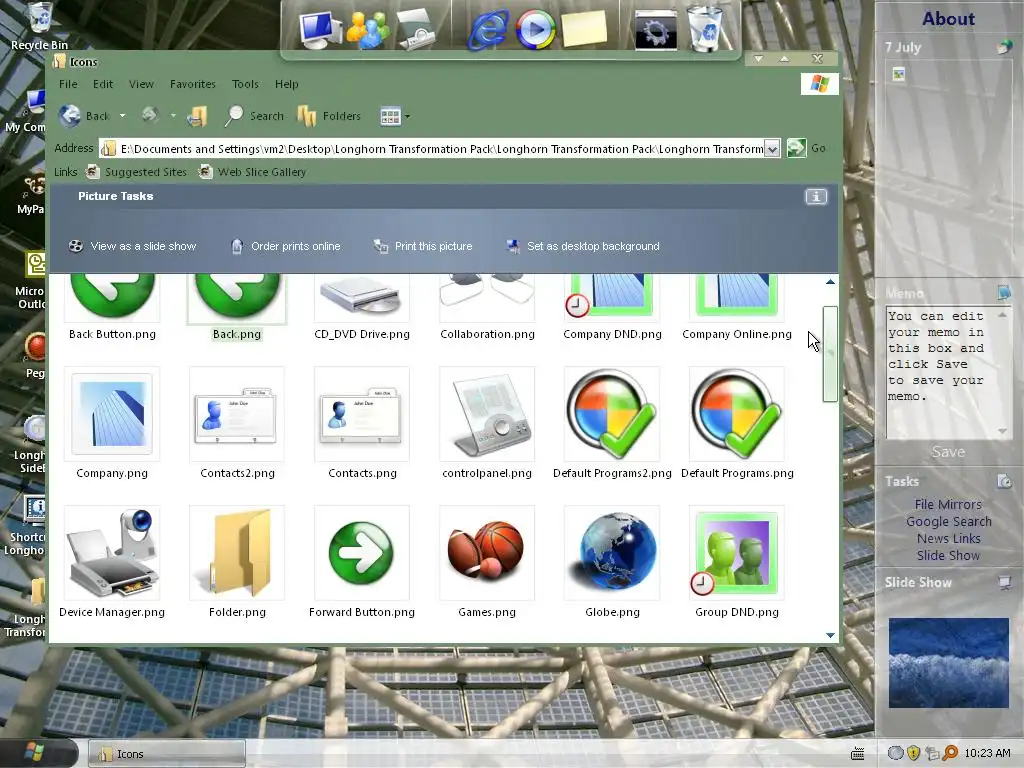Viewport: 1024px width, 768px height.
Task: Select the Contacts2.png file
Action: 237,423
